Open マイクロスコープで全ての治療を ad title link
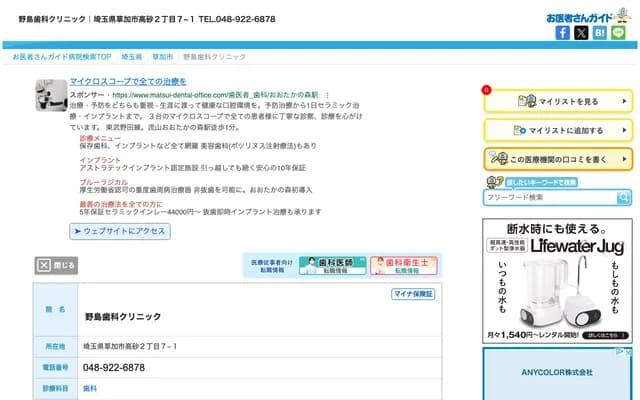 [x=128, y=82]
